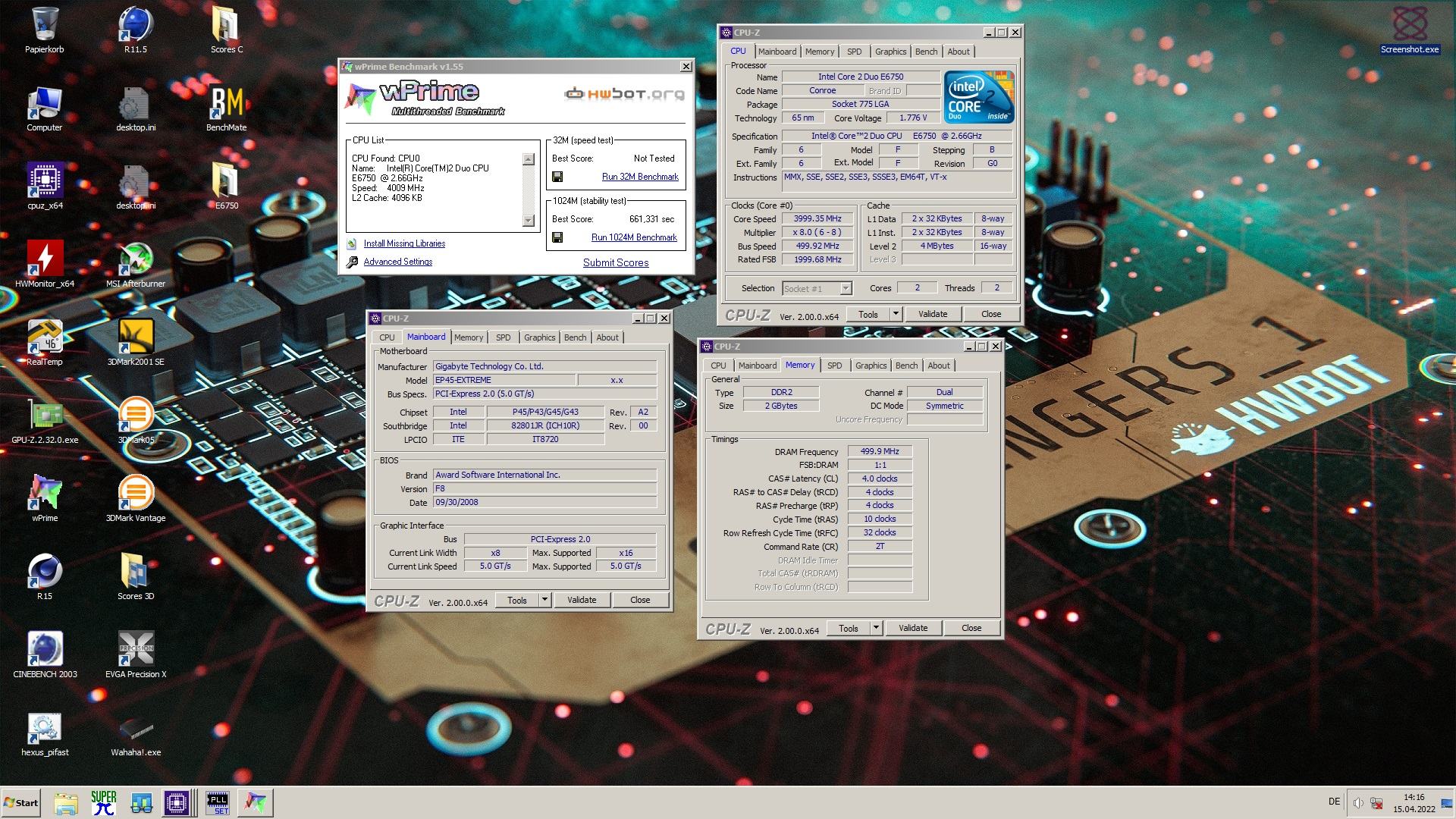Switch to Mainboard tab in top CPU-Z window
This screenshot has width=1456, height=819.
pyautogui.click(x=777, y=52)
